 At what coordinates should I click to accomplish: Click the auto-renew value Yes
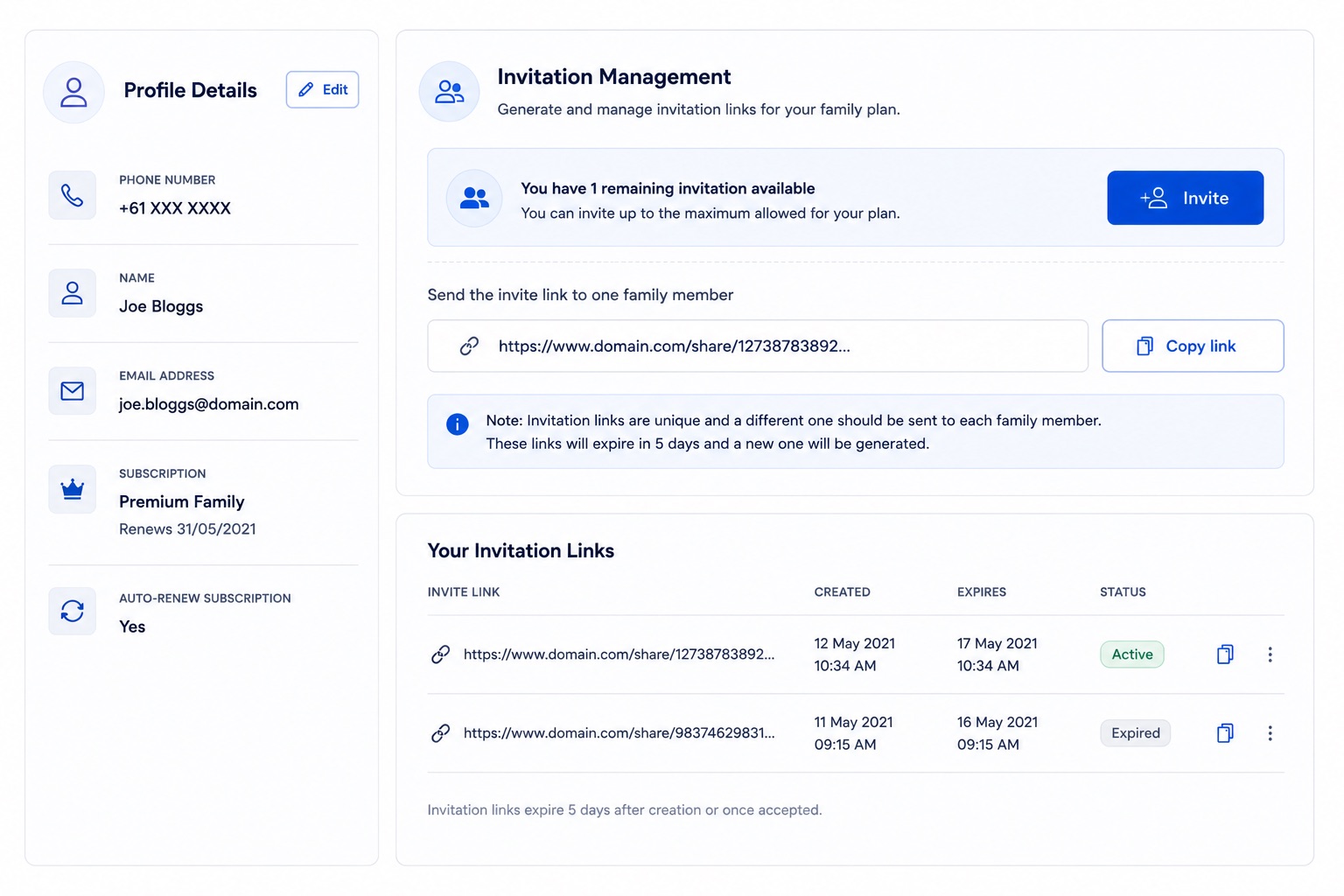(x=132, y=626)
